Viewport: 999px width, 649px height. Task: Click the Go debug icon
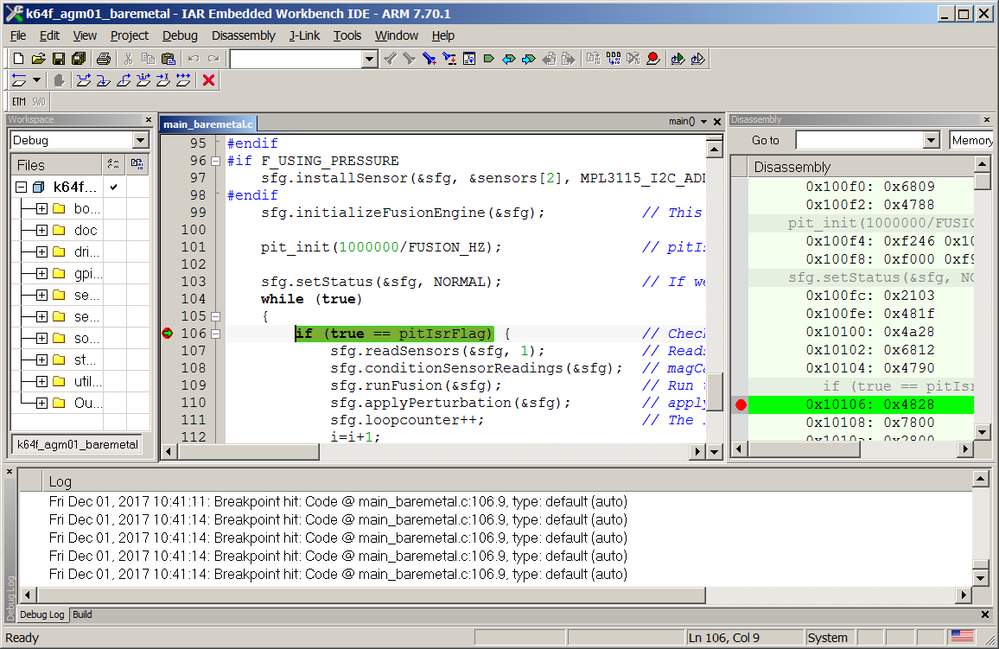coord(183,81)
